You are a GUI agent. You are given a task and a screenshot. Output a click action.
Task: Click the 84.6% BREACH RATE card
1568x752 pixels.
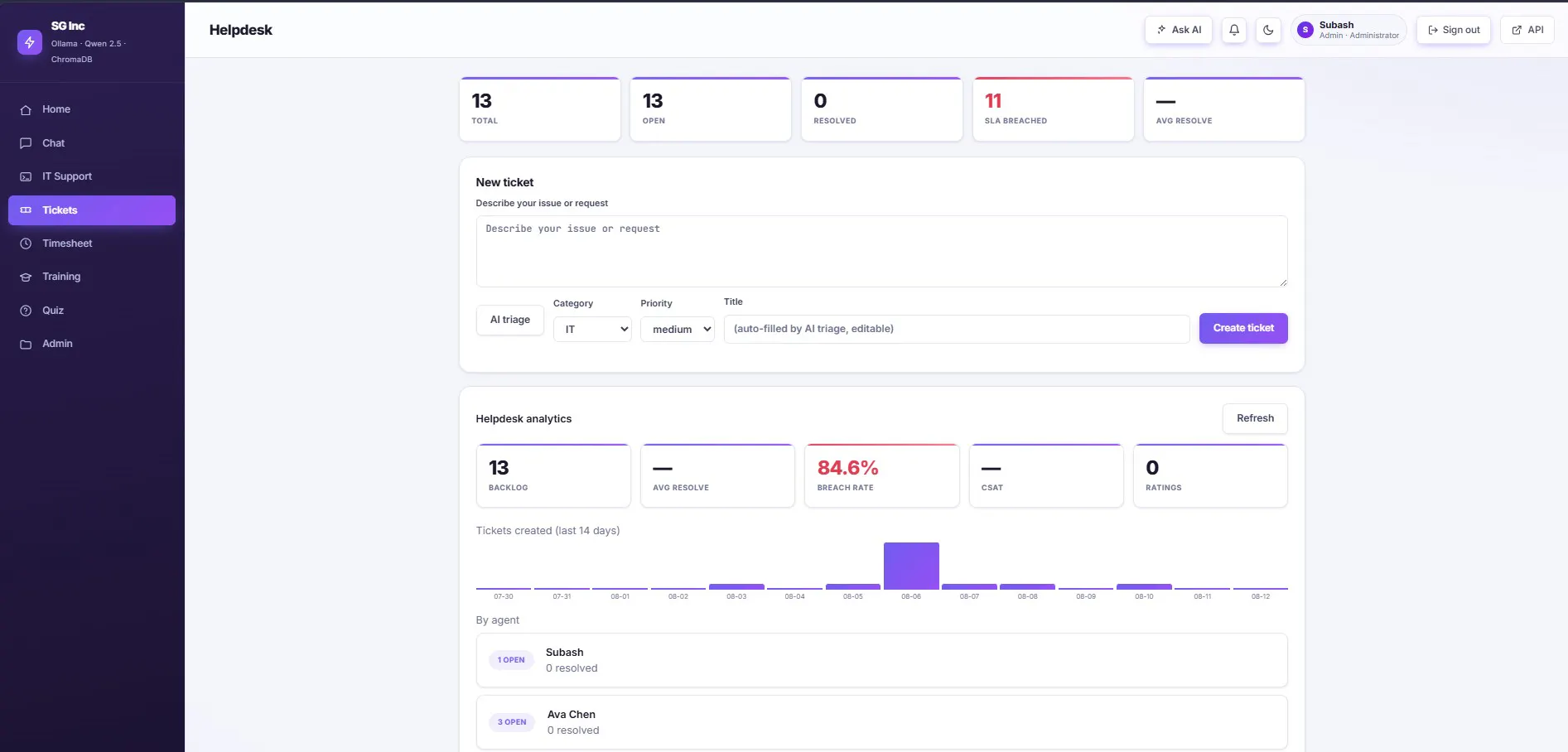pyautogui.click(x=882, y=475)
